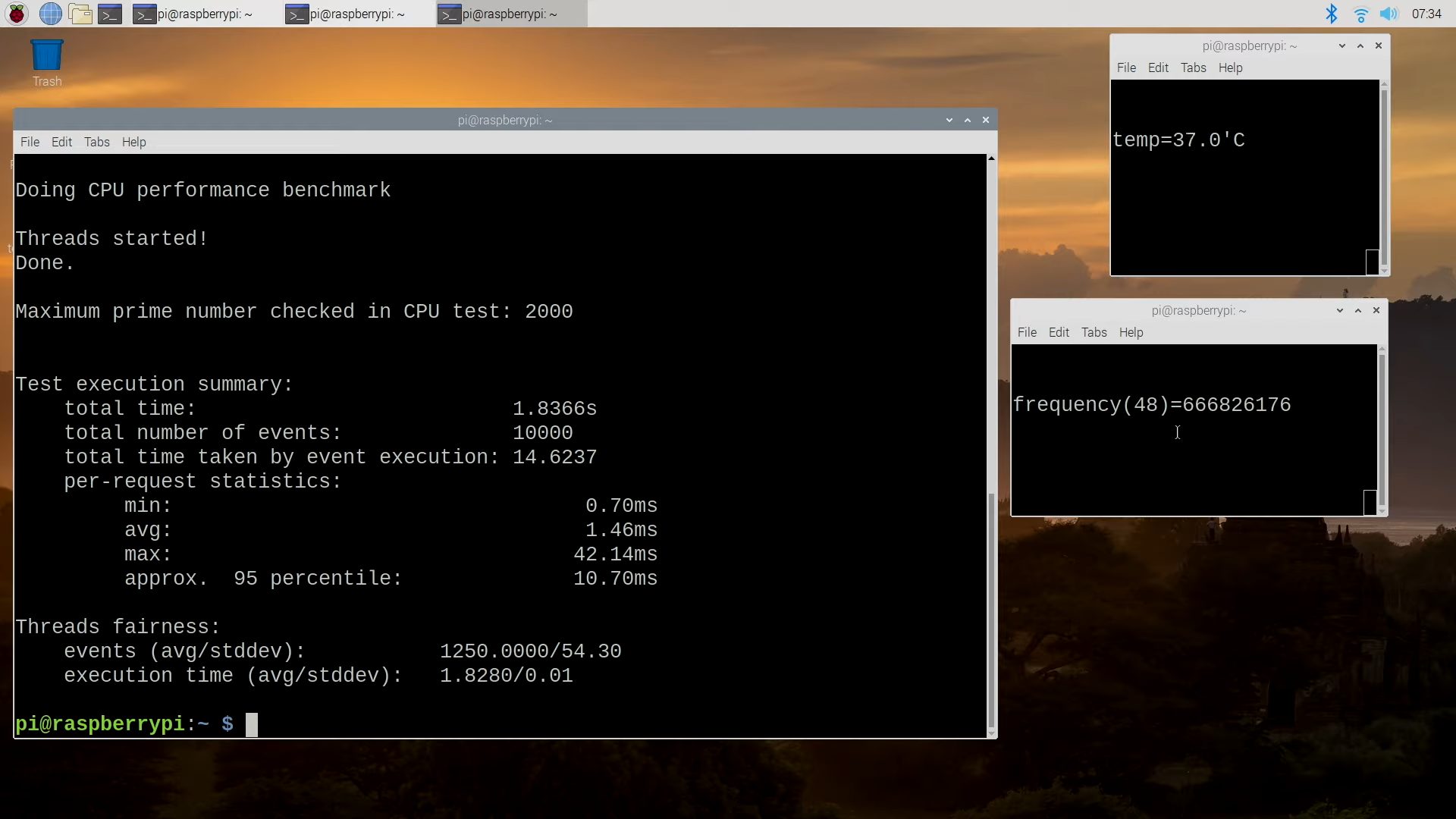The width and height of the screenshot is (1456, 819).
Task: Open Tabs menu in the temperature terminal
Action: tap(1193, 67)
